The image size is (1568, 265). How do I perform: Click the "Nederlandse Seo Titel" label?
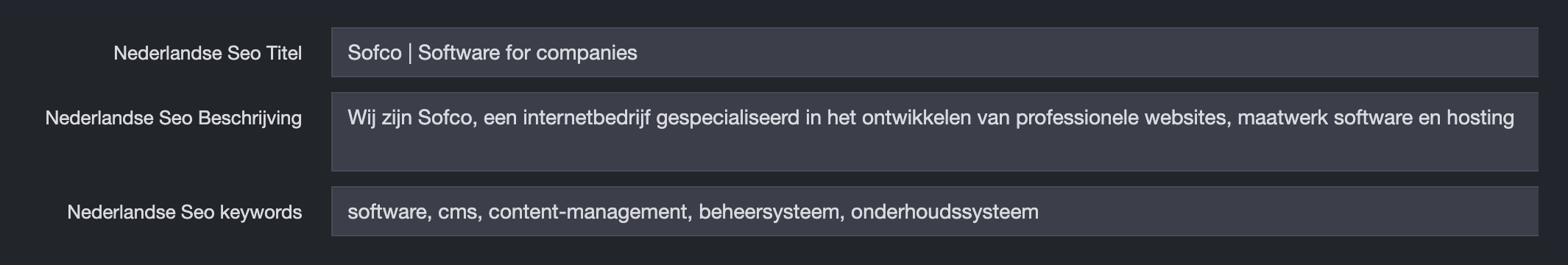(x=208, y=53)
